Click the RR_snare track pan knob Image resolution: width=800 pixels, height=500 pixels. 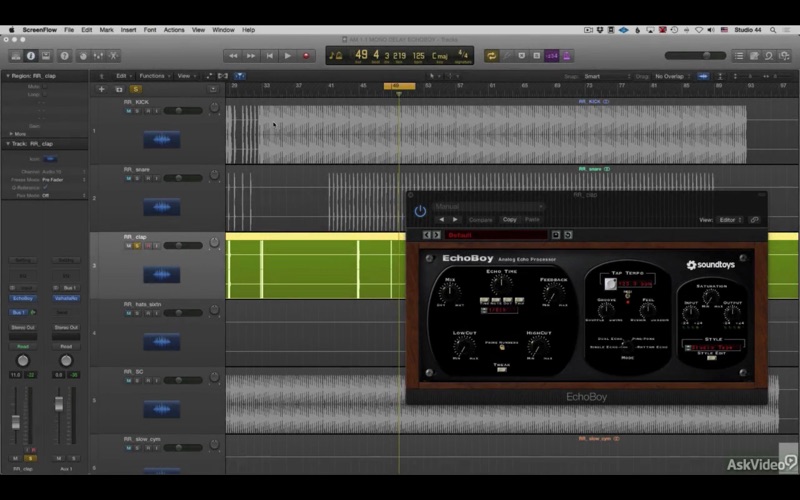214,175
